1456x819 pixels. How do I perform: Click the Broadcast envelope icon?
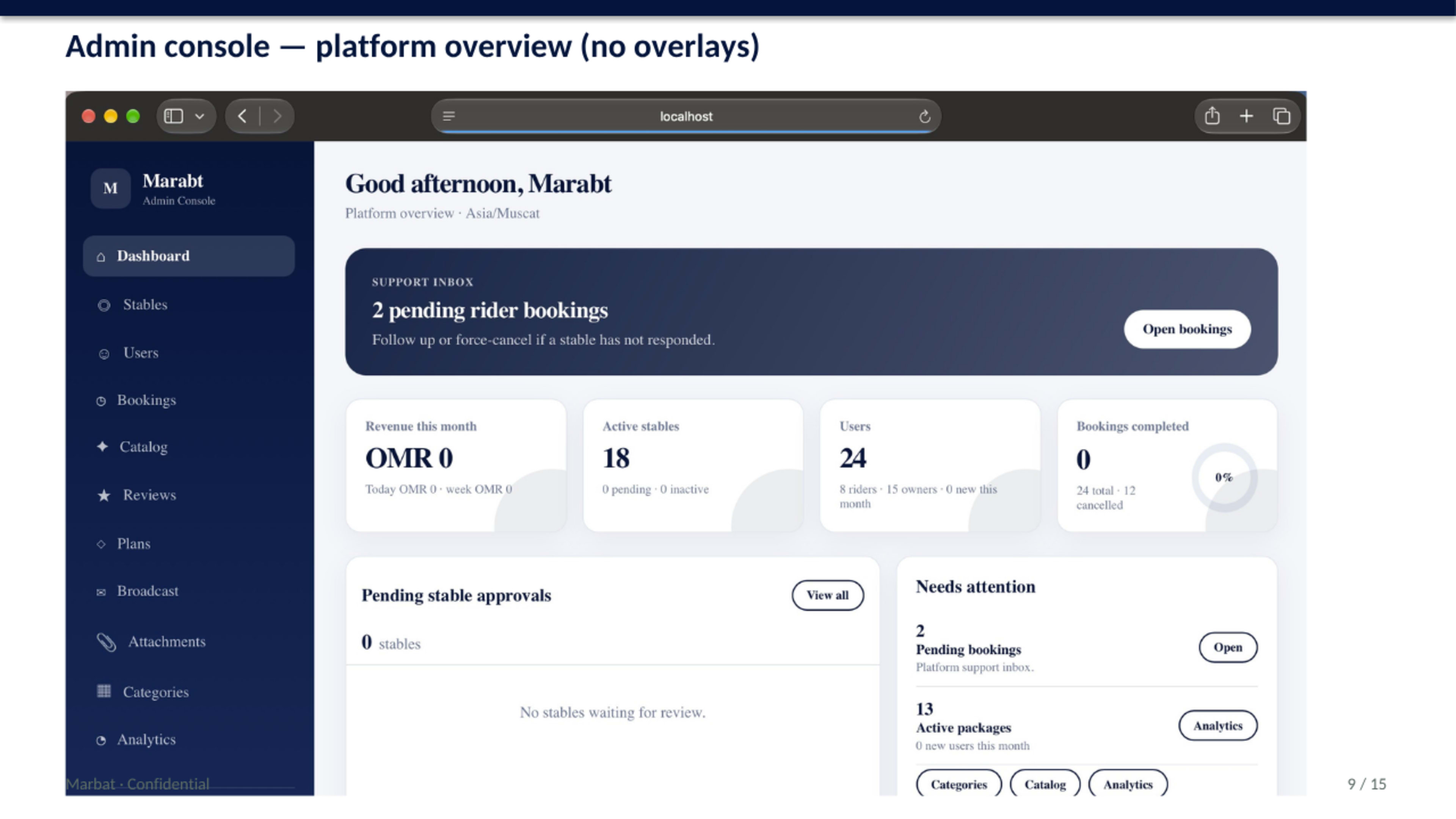[101, 592]
